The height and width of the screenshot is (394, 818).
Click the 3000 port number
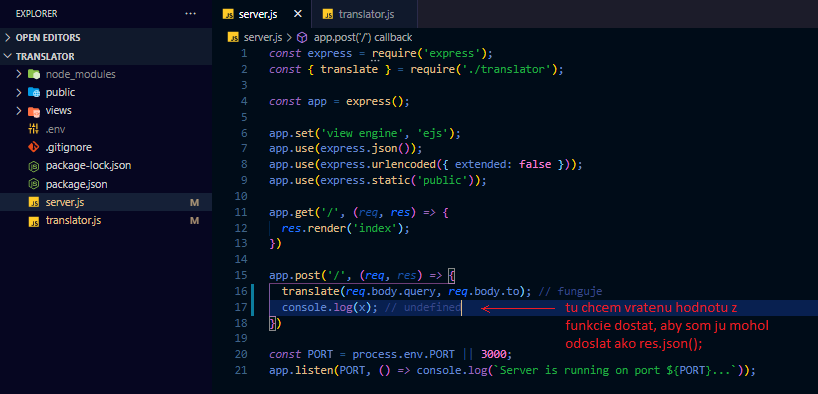point(494,355)
